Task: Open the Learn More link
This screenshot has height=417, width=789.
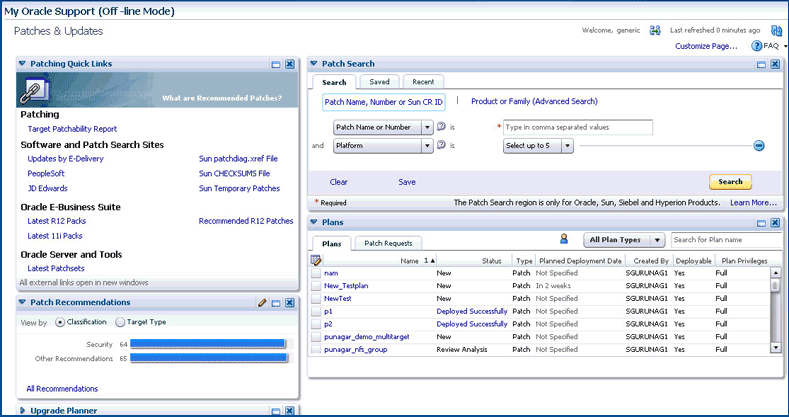Action: 753,203
